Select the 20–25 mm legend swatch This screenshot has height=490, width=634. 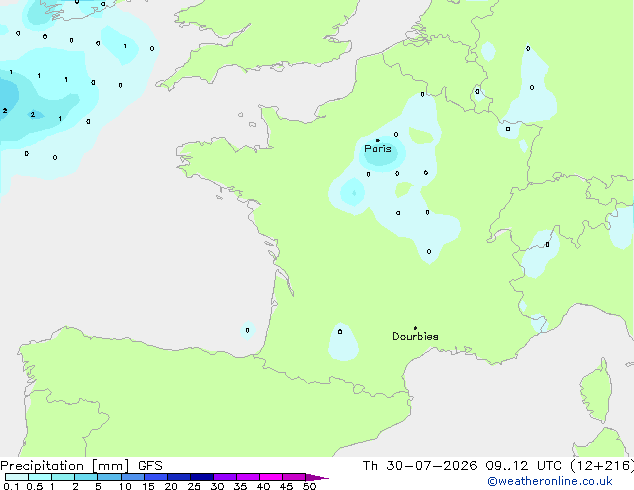(x=179, y=477)
